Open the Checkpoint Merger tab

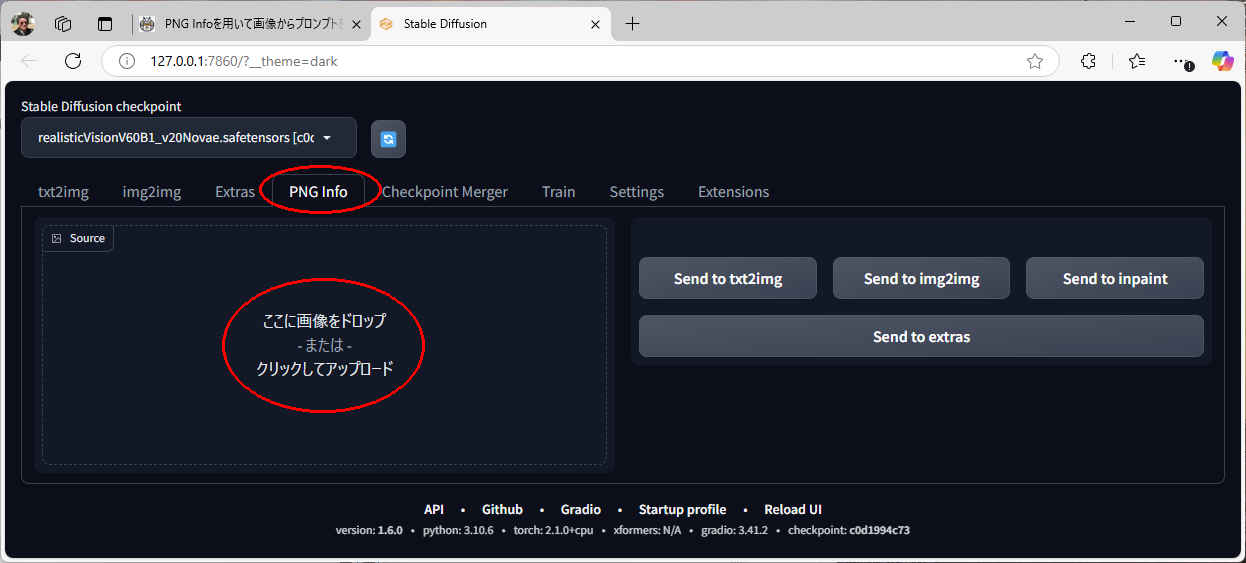444,192
